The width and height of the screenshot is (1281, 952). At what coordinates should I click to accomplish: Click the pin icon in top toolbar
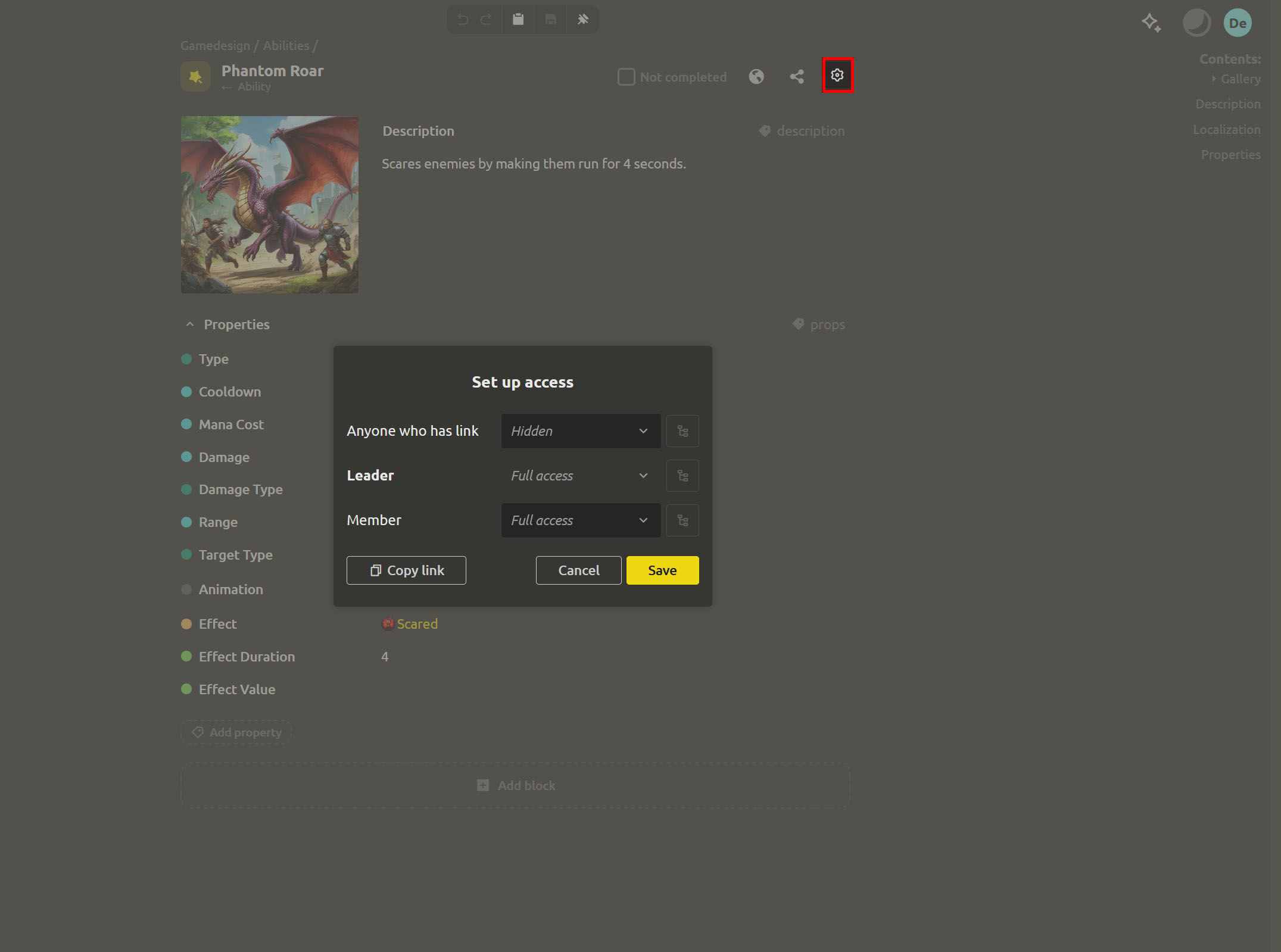tap(582, 20)
